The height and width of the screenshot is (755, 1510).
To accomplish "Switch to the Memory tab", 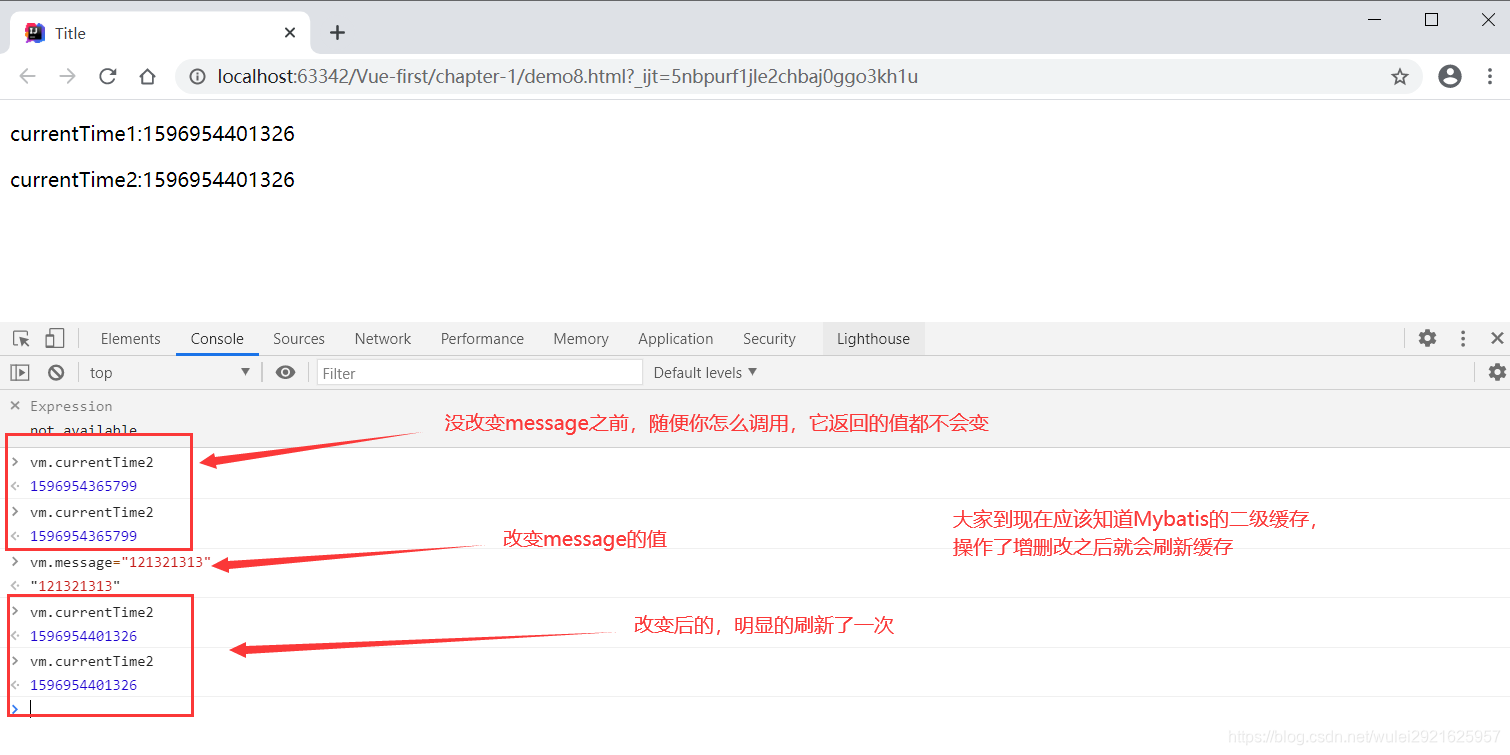I will (581, 339).
